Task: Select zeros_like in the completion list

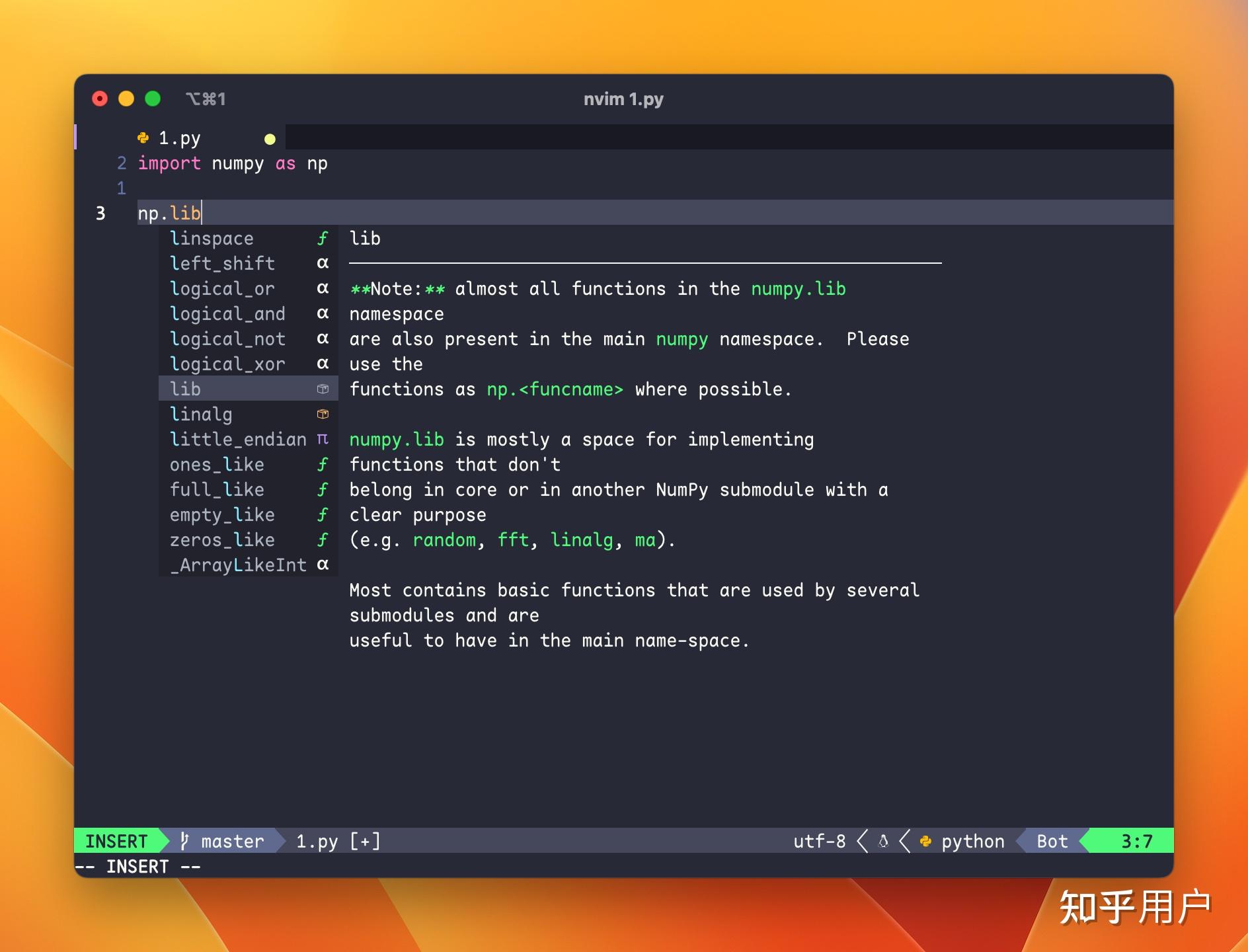Action: (223, 540)
